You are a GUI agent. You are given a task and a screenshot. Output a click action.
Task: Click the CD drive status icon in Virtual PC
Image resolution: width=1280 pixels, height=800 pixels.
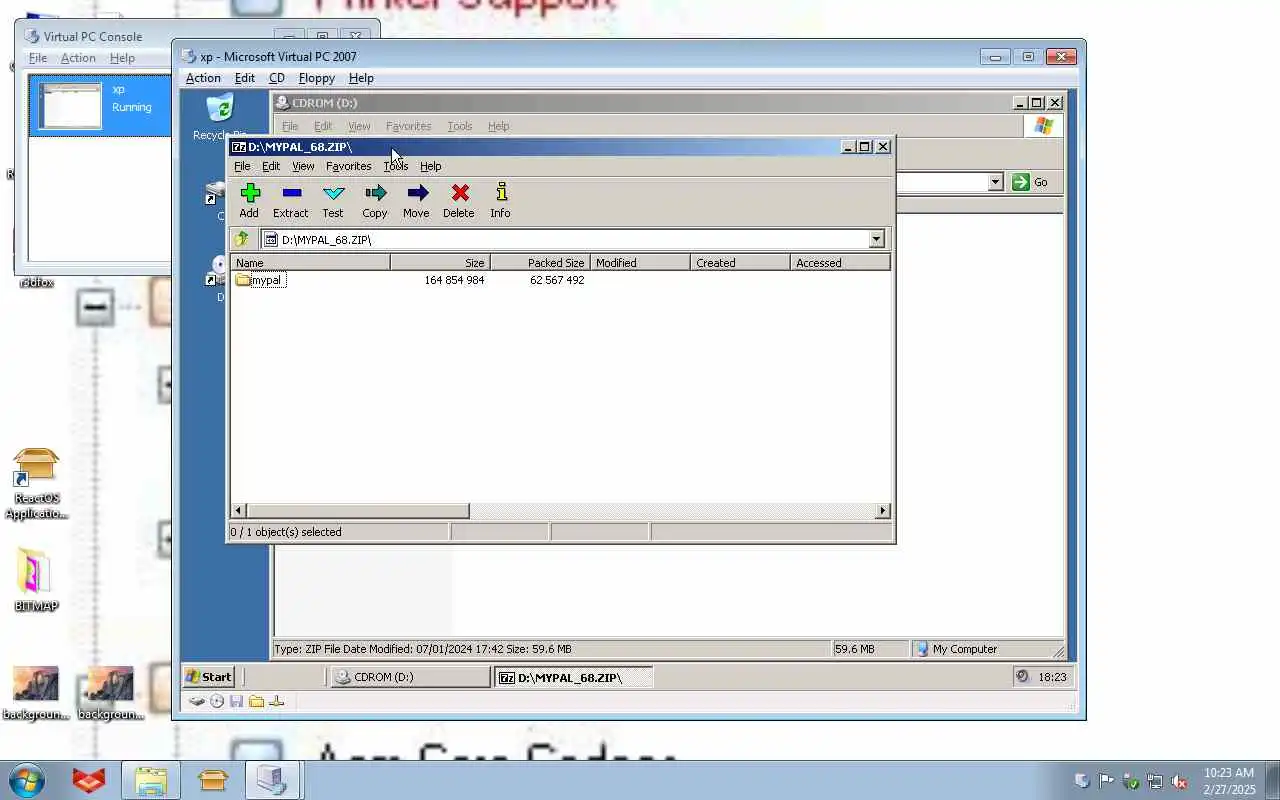217,701
